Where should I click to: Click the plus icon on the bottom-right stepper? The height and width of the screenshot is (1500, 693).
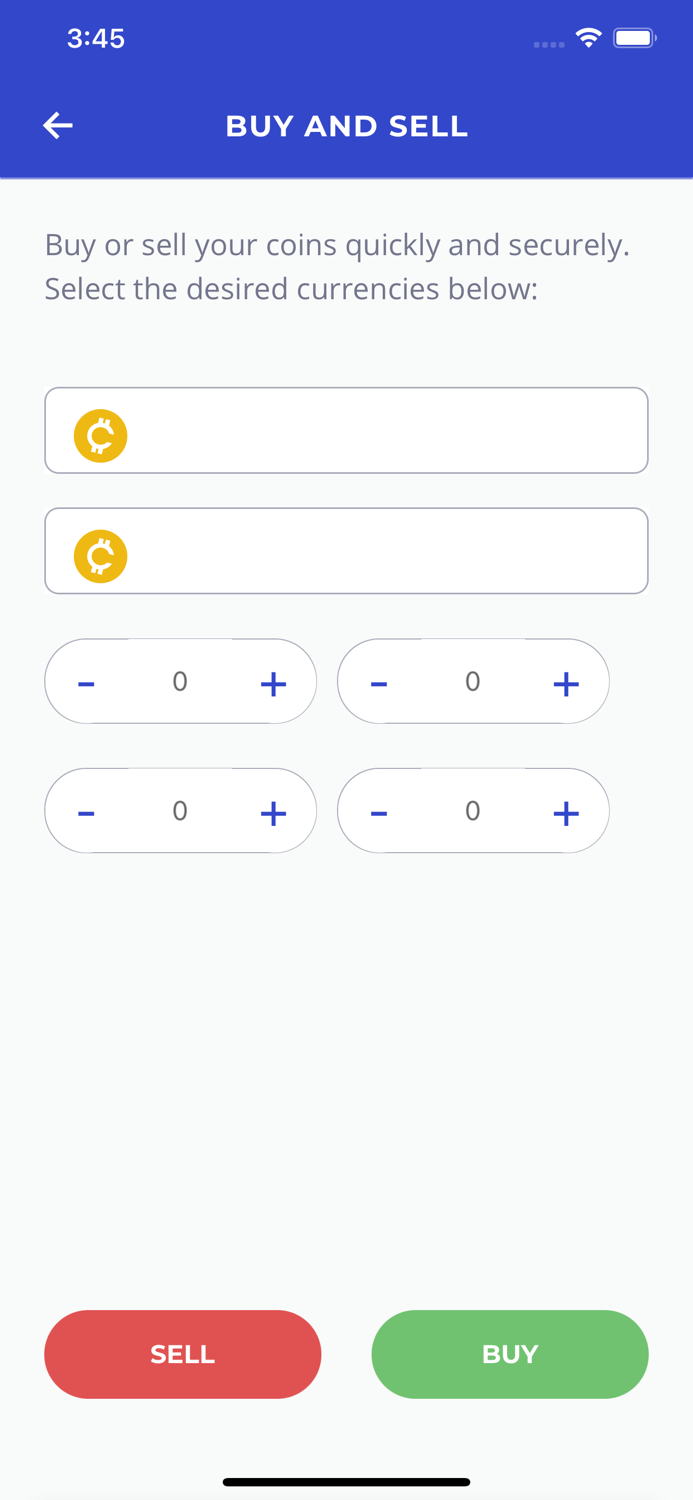565,811
